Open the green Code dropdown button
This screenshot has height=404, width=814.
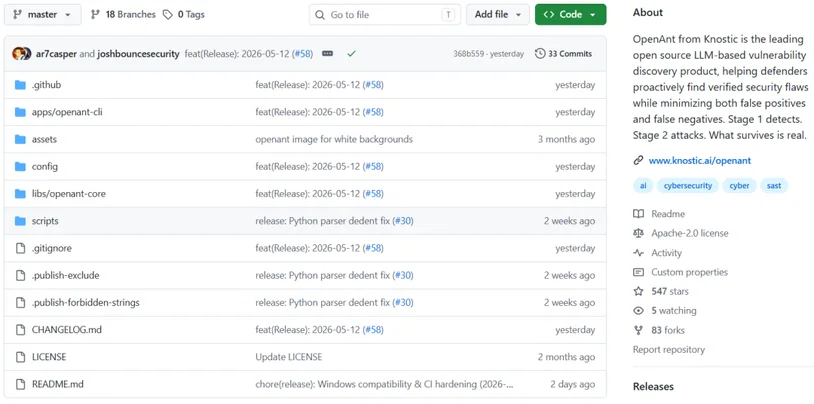point(571,15)
